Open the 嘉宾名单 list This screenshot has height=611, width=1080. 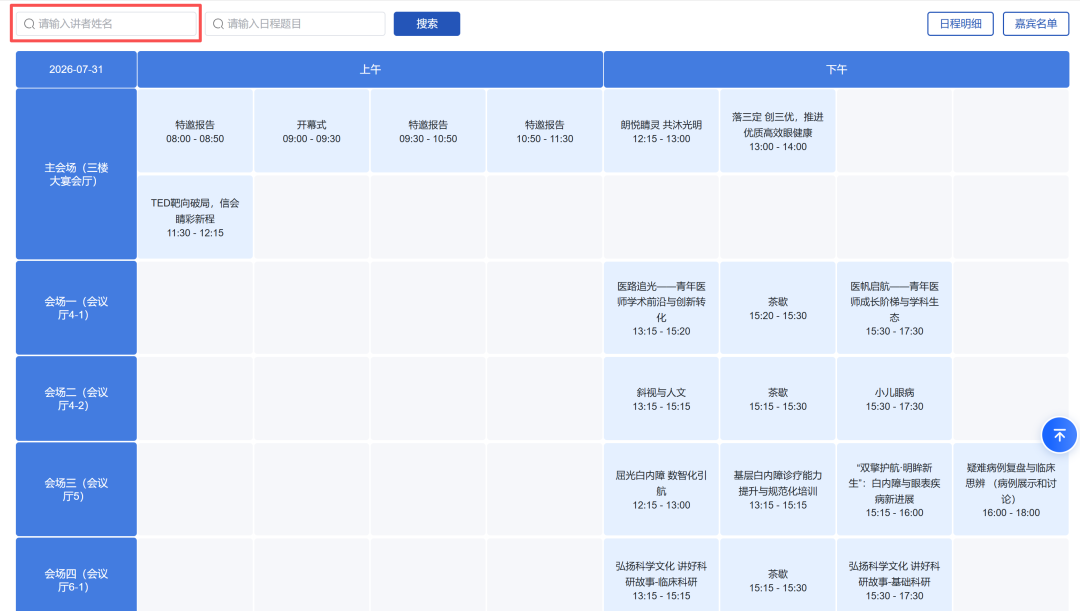pos(1035,23)
